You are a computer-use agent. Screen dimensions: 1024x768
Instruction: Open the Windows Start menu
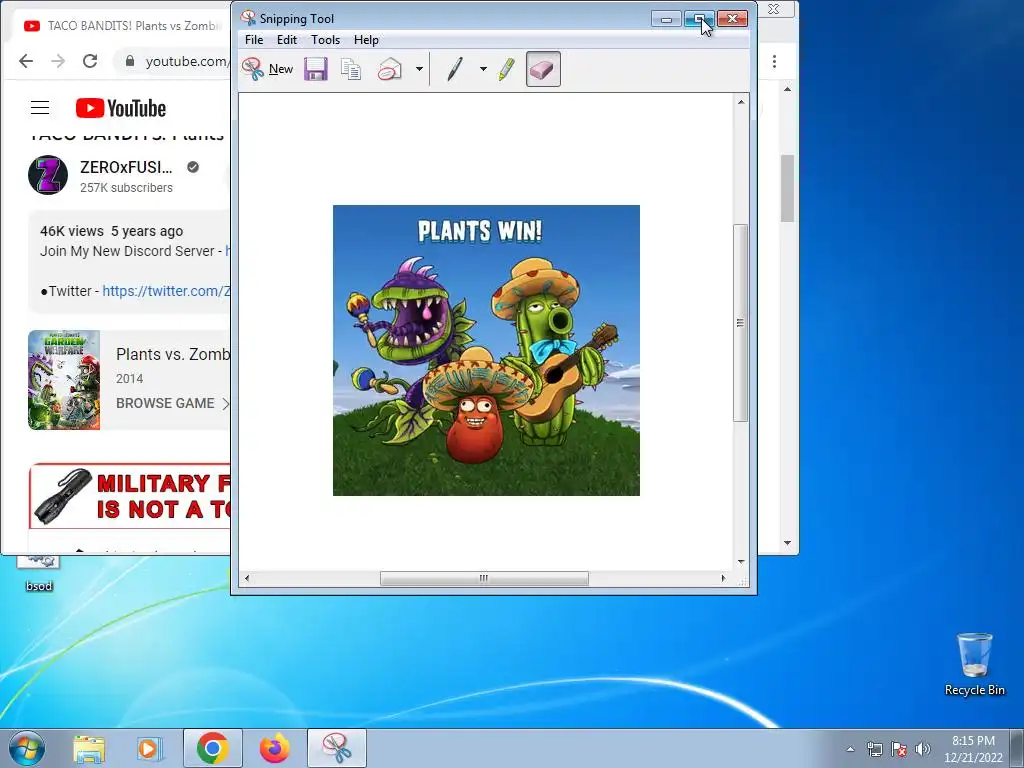tap(26, 748)
